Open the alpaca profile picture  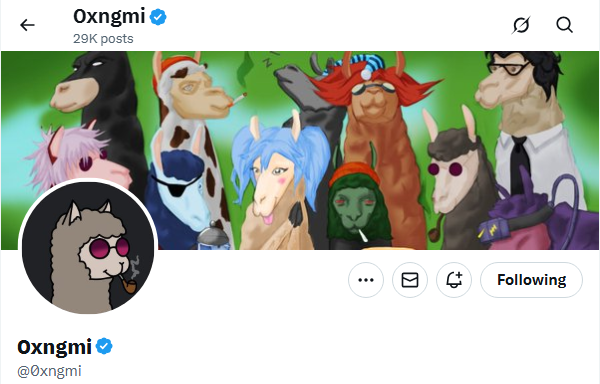click(88, 247)
